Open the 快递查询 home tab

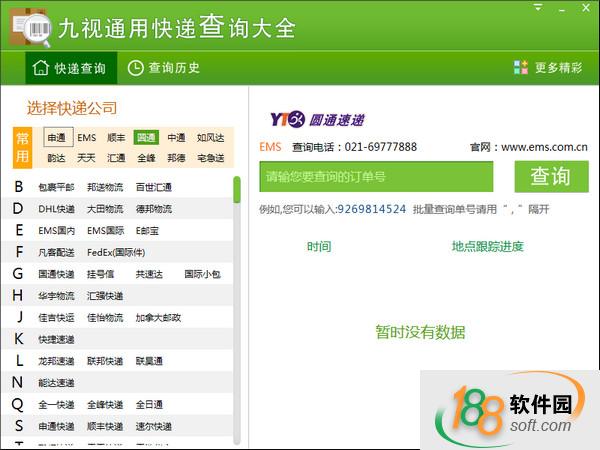click(71, 68)
